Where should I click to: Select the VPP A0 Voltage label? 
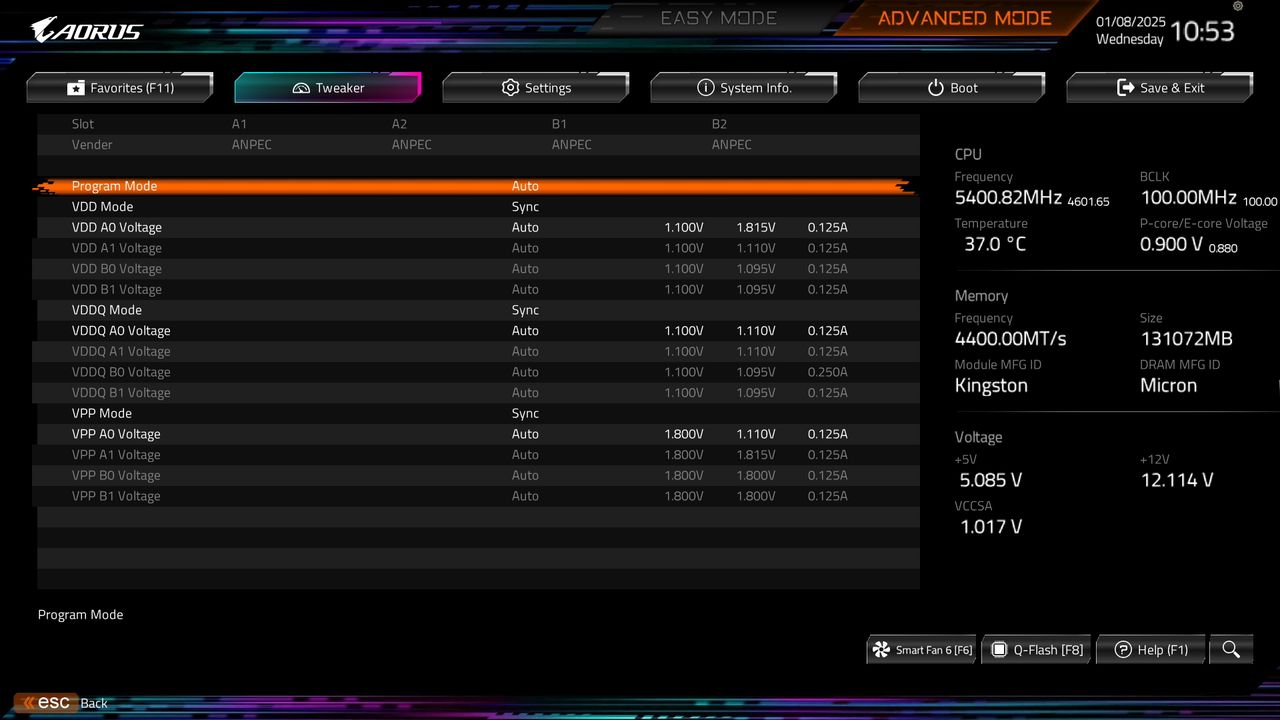coord(116,434)
